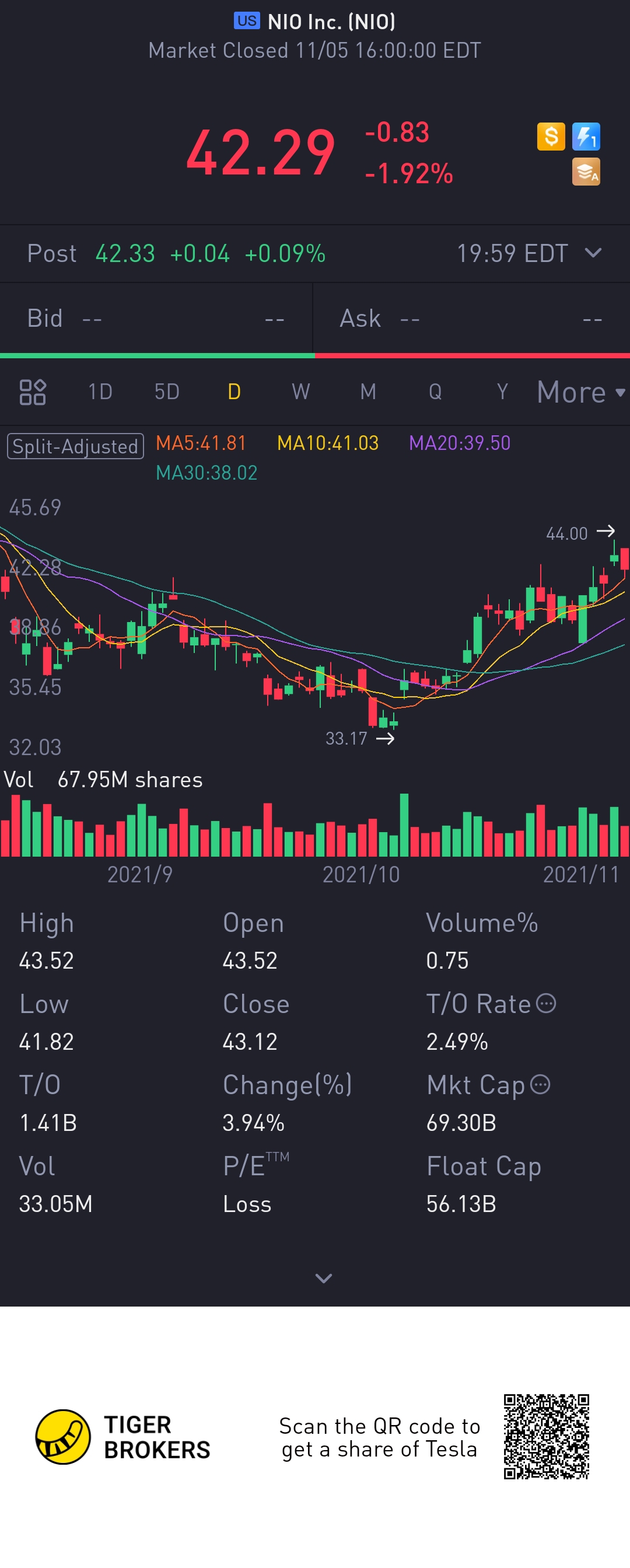Tap the T/O value 1.41B

click(48, 1122)
